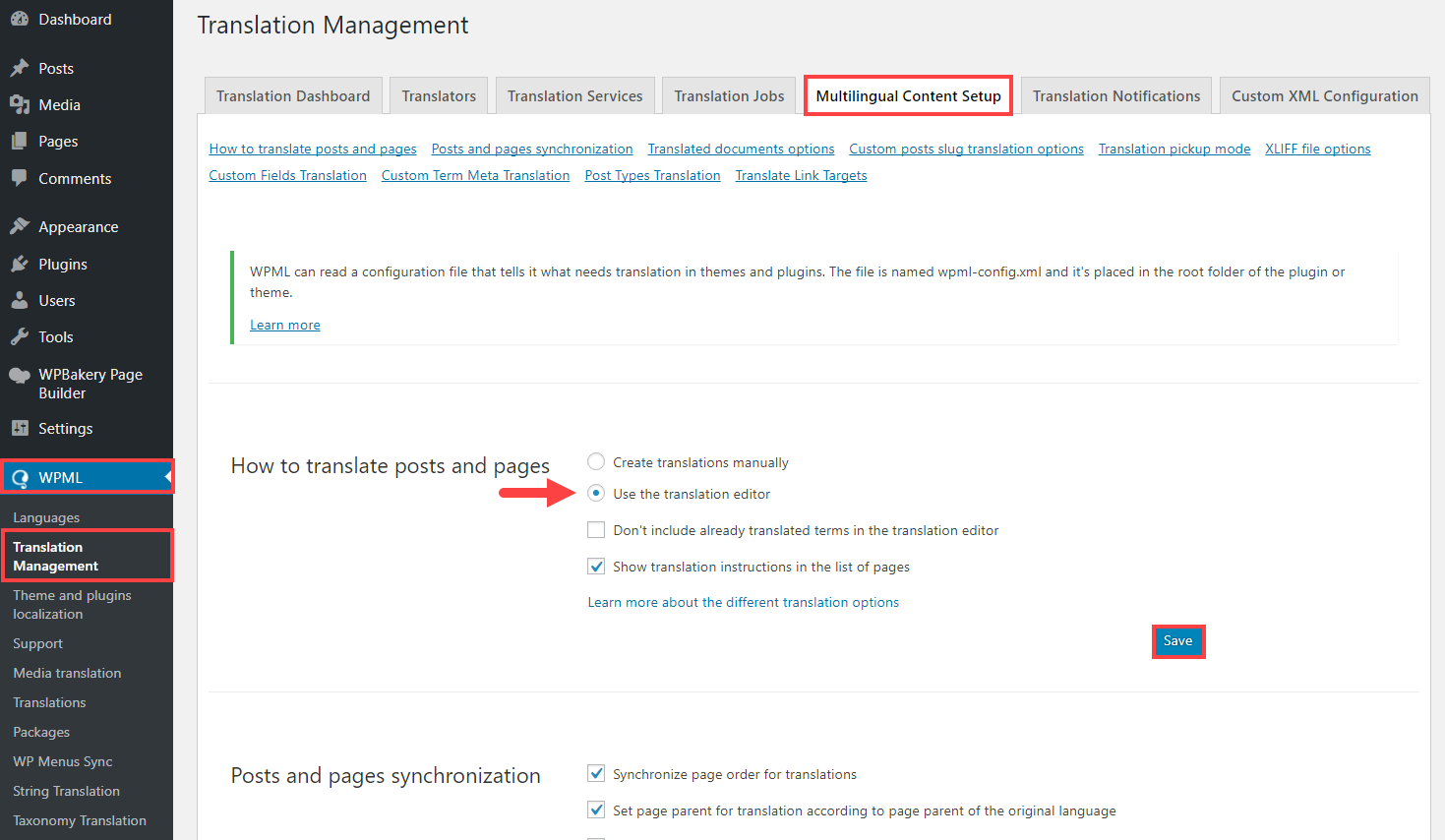Click the WPML logo icon
The width and height of the screenshot is (1445, 840).
pos(20,477)
